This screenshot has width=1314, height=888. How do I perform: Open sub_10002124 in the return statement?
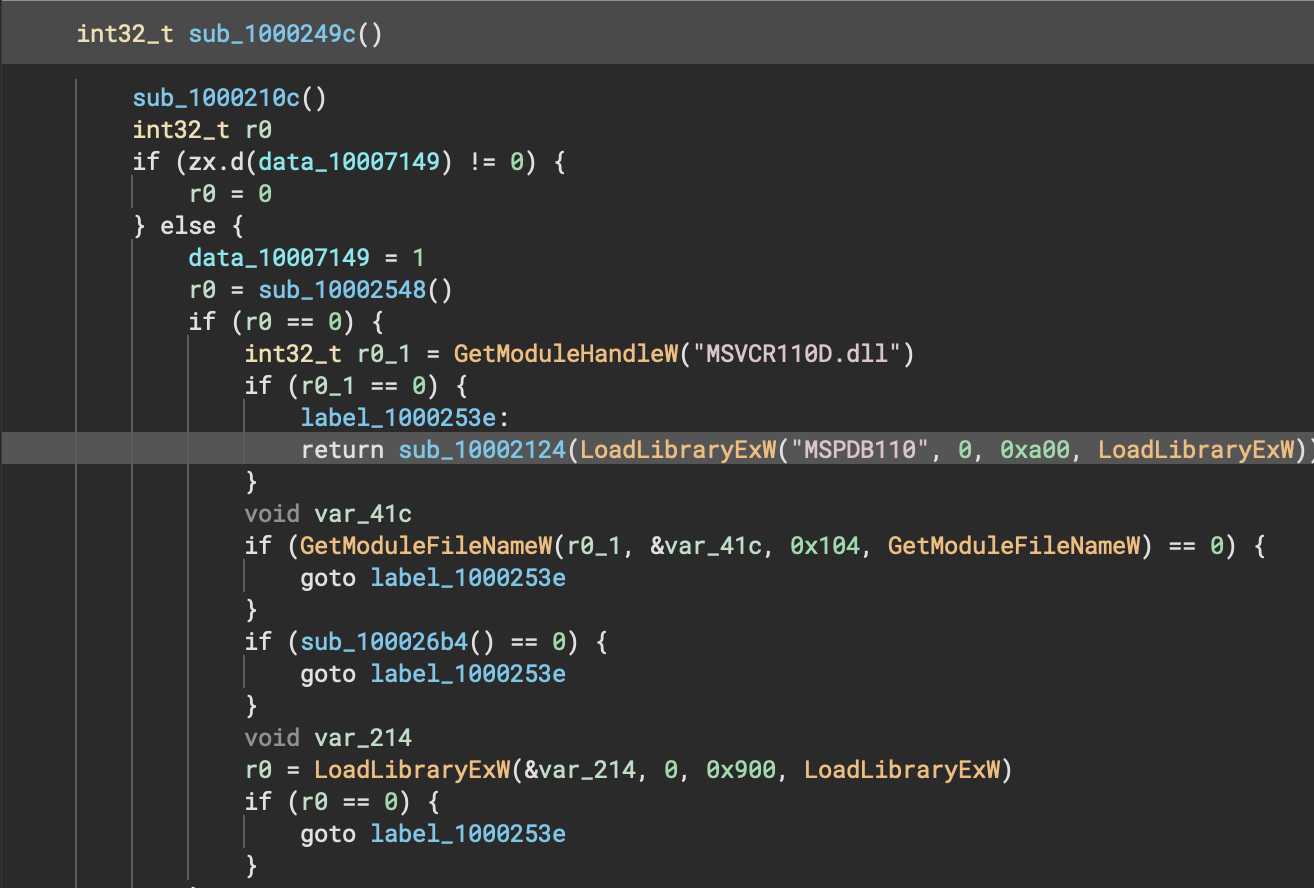(x=483, y=449)
